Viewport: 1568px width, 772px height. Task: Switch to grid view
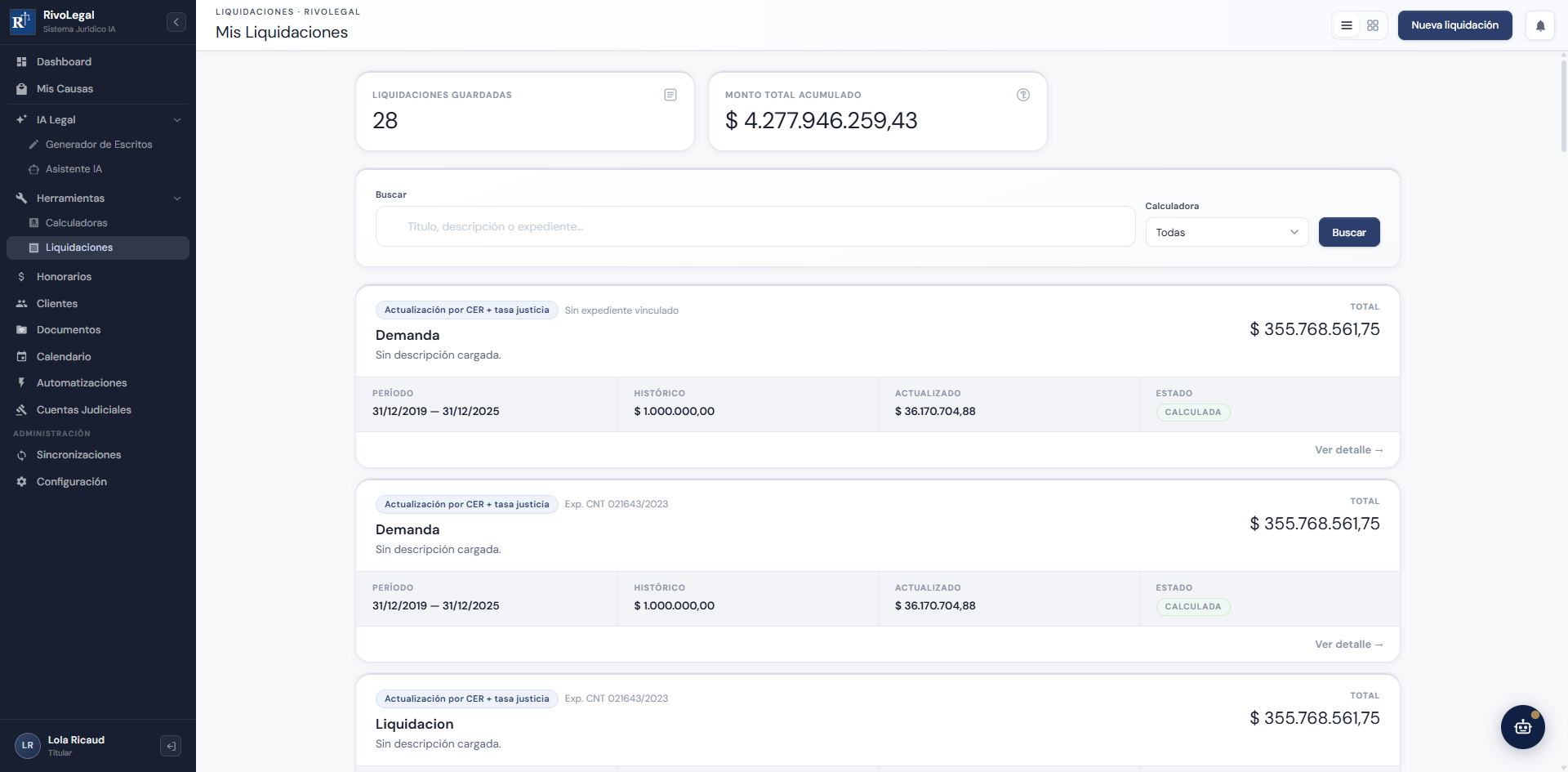point(1373,25)
